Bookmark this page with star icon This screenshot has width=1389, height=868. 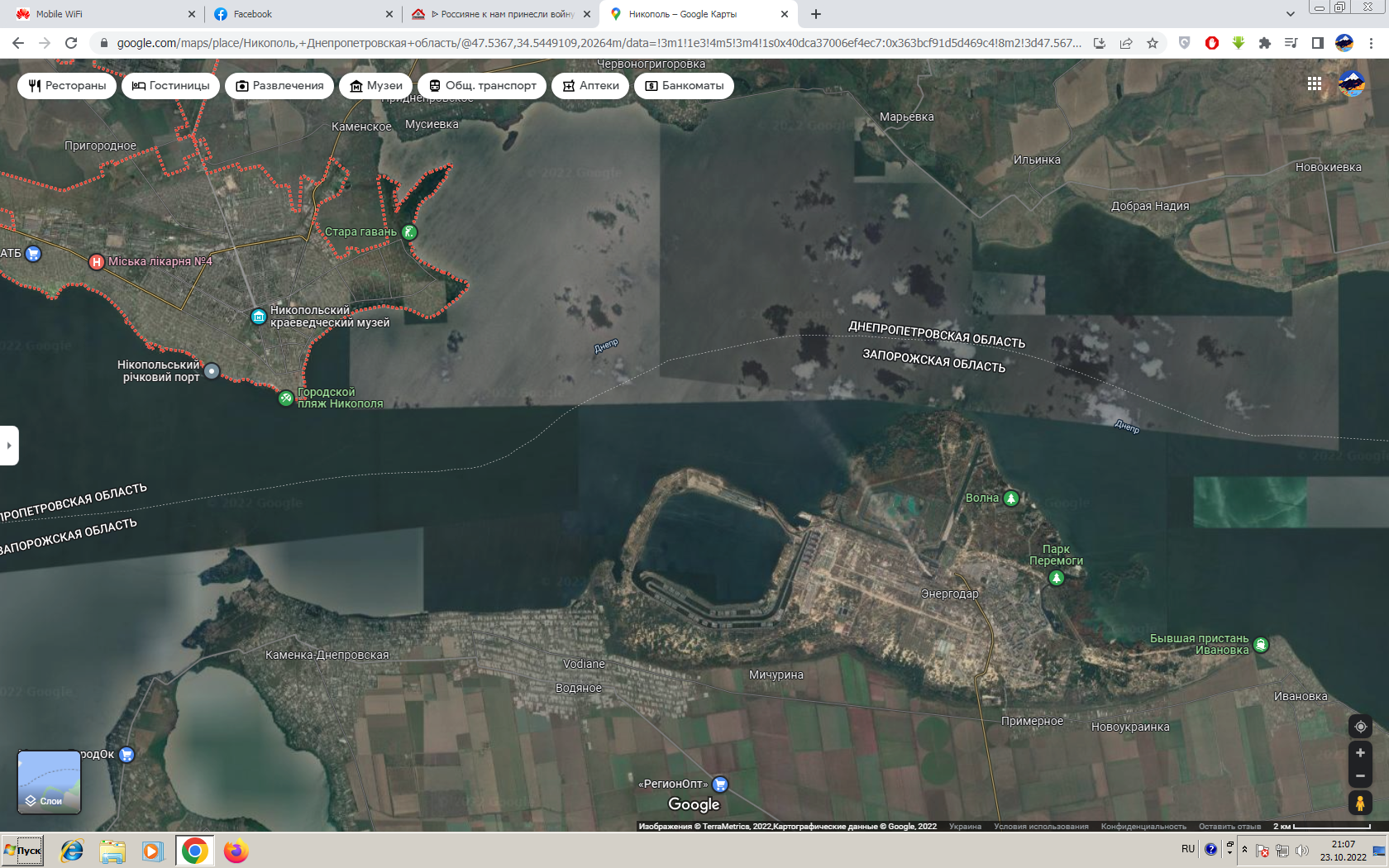[x=1153, y=43]
